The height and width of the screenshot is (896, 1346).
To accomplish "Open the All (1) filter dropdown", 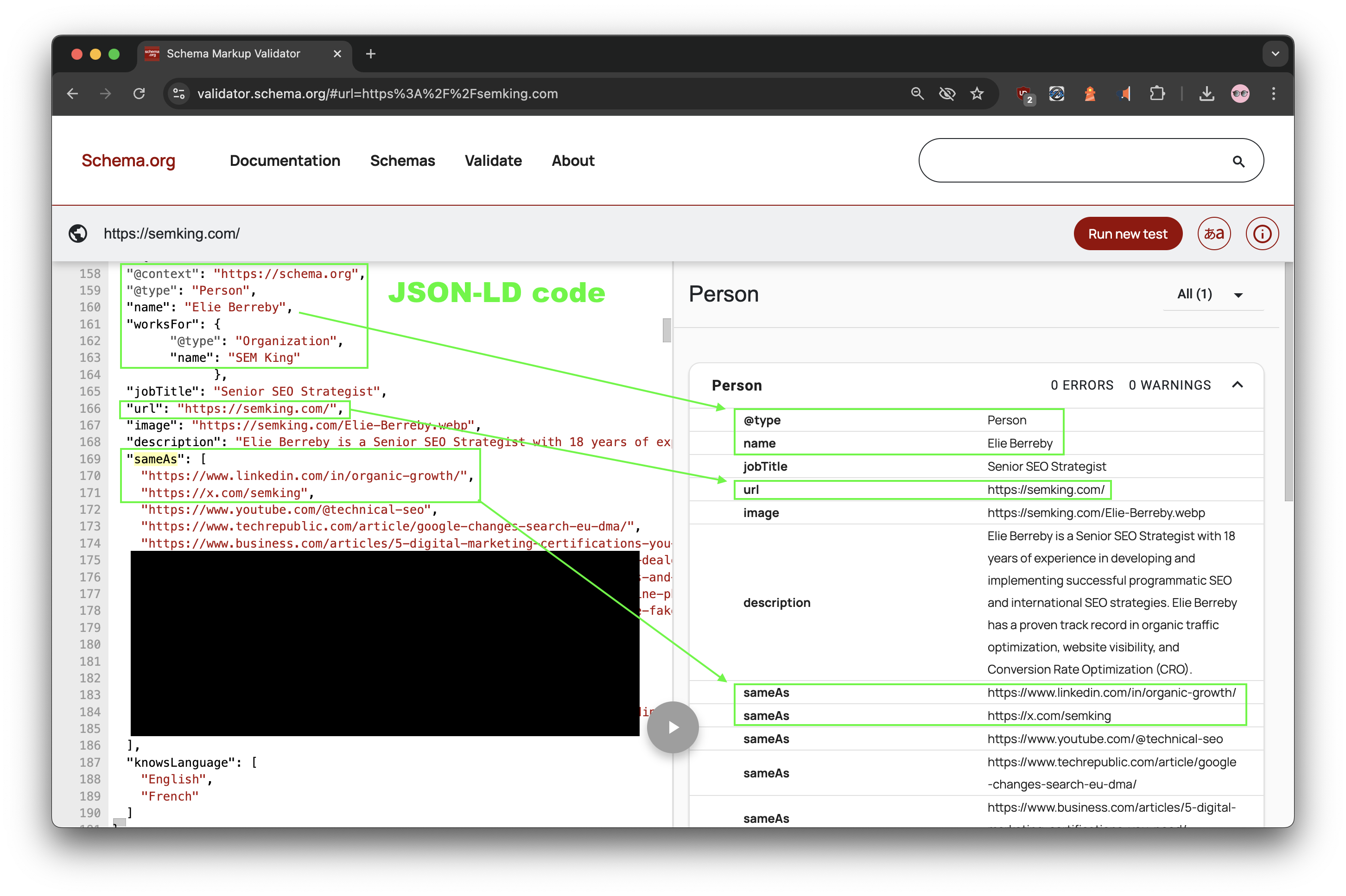I will 1212,294.
